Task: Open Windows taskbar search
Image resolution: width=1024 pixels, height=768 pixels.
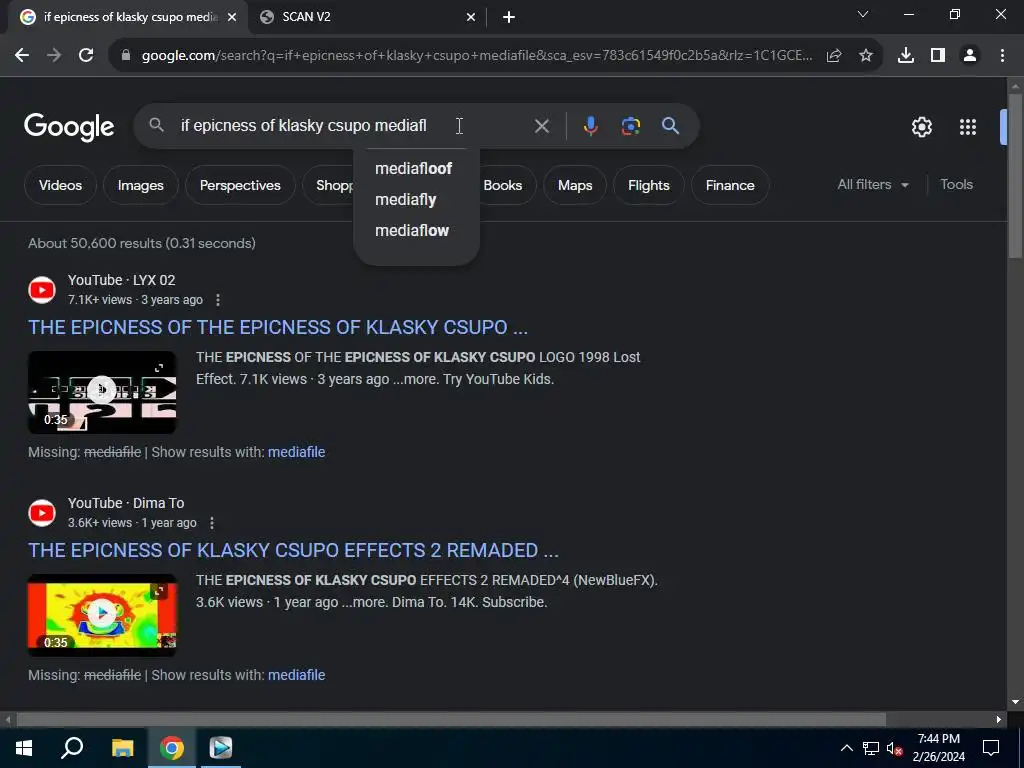Action: point(72,748)
